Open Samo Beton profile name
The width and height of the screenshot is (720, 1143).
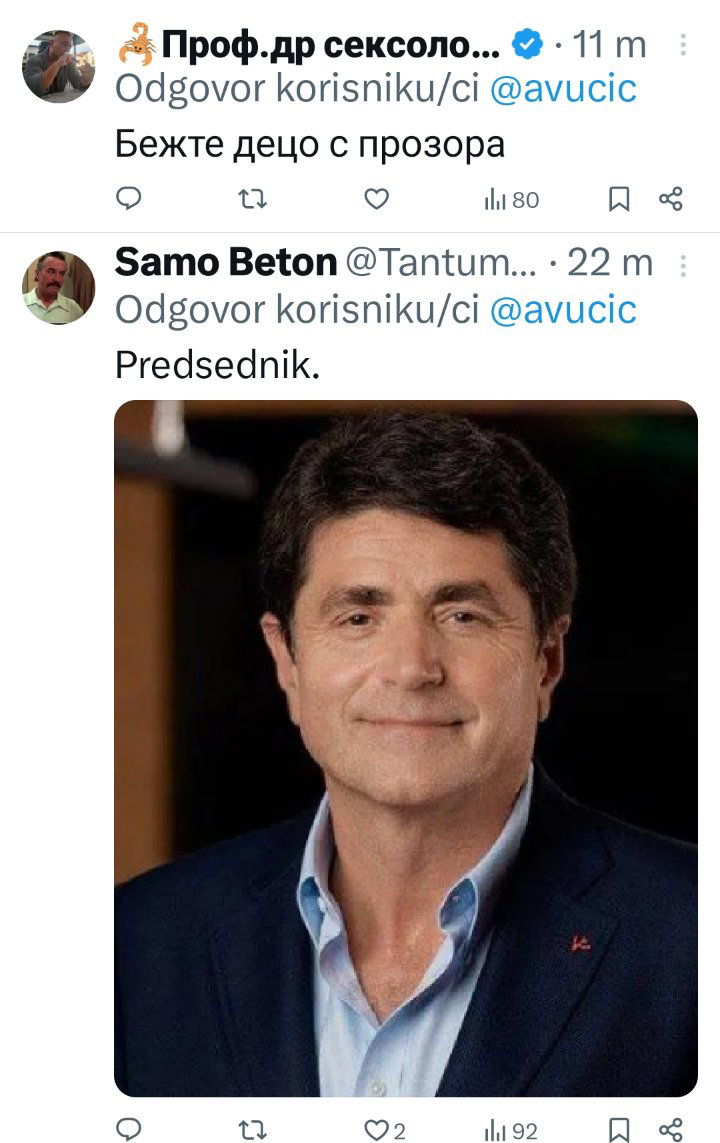coord(226,262)
